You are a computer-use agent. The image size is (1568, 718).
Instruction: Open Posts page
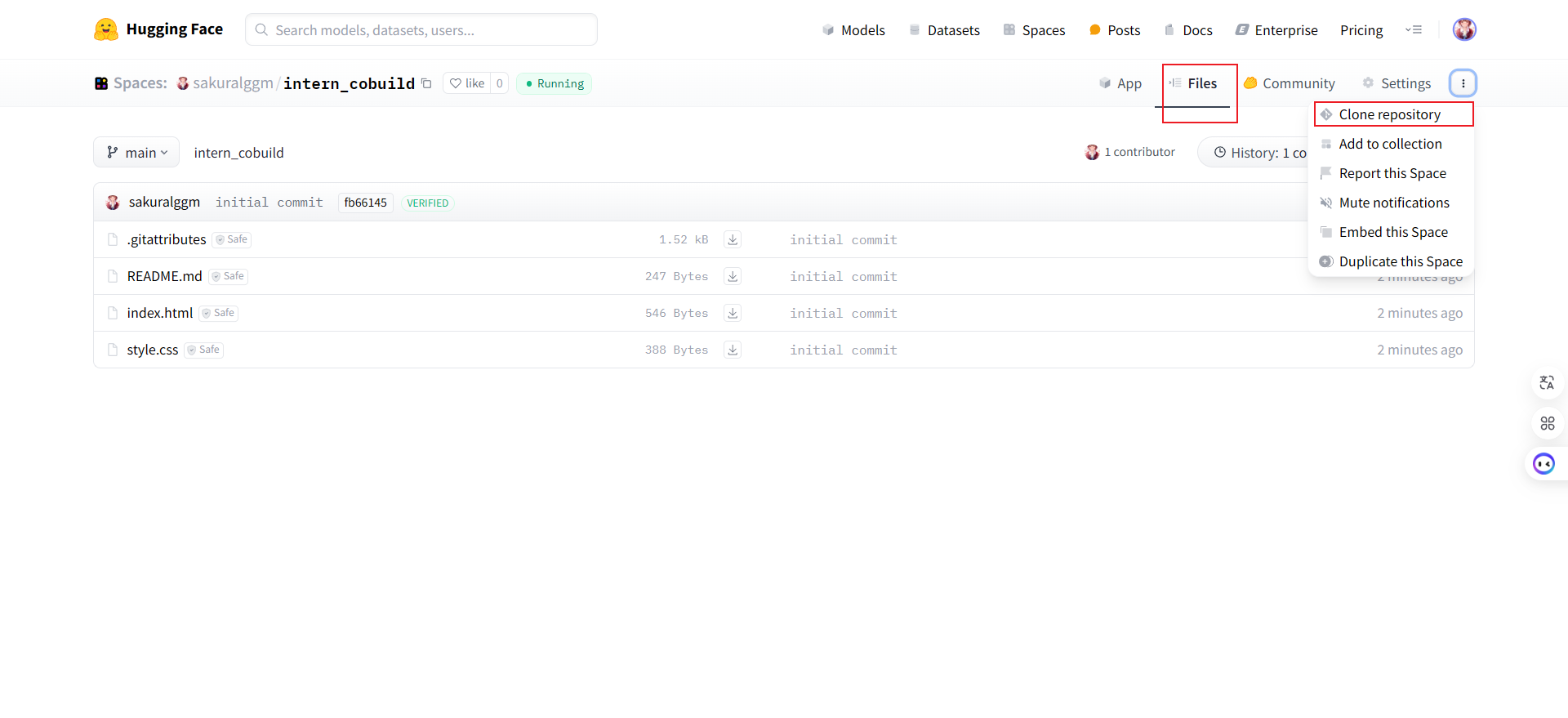[x=1115, y=30]
